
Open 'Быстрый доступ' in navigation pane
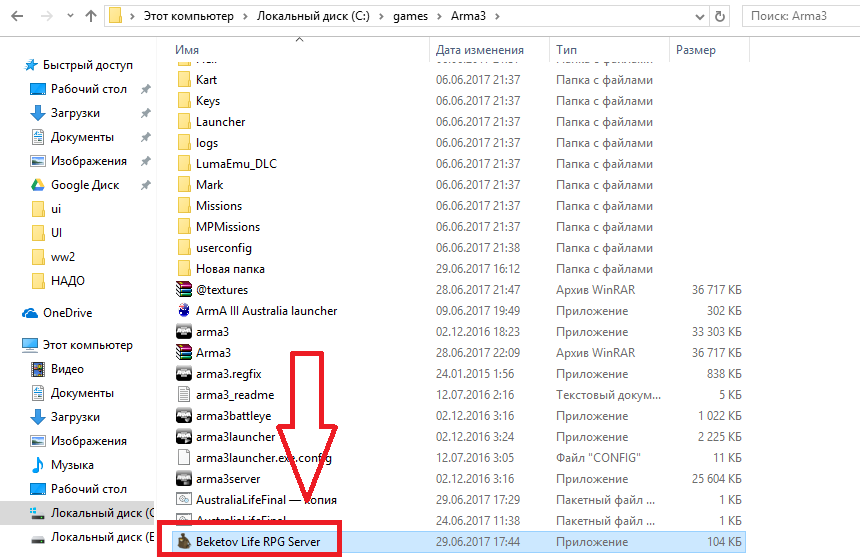point(88,65)
